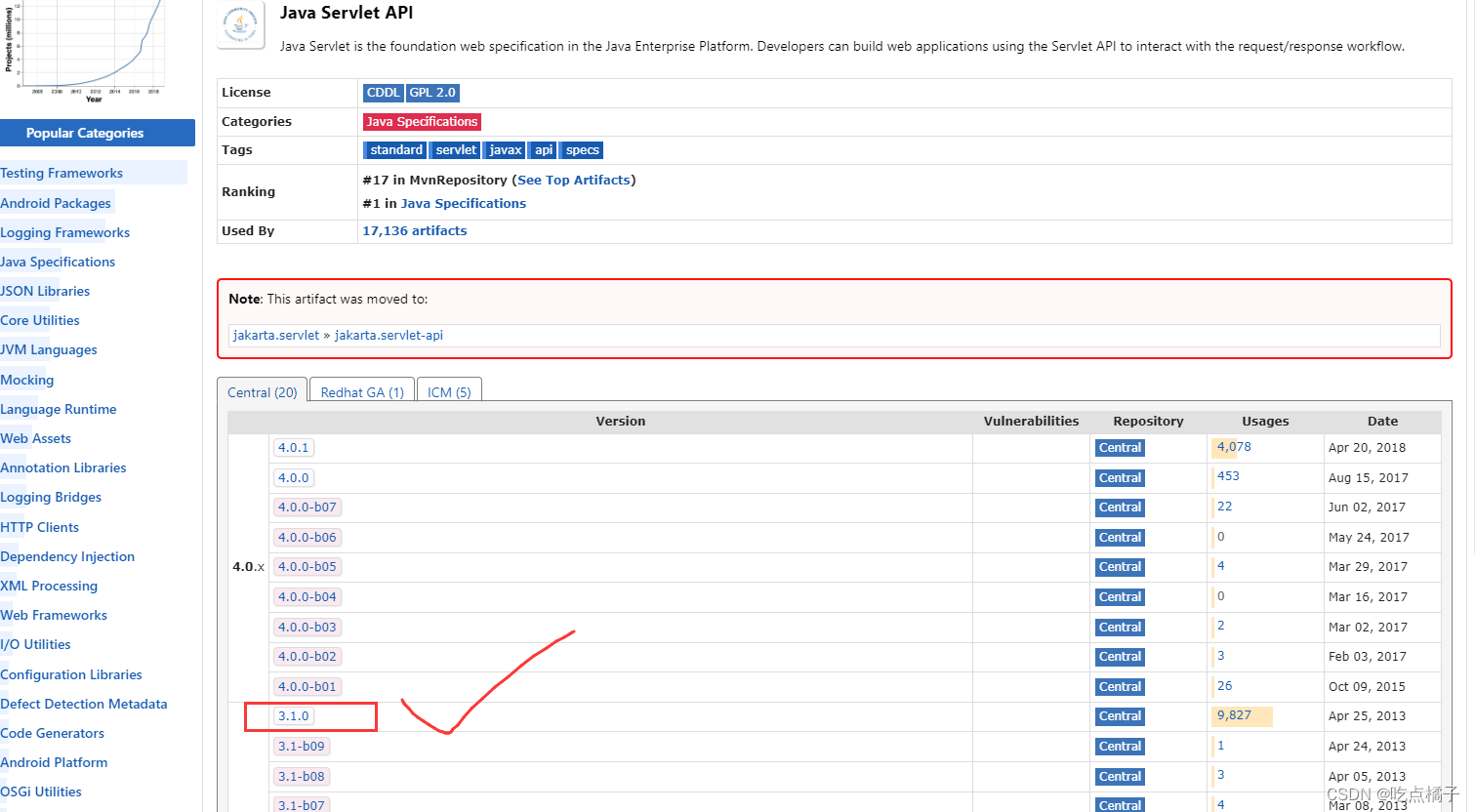Open version 4.0.0-b03

pyautogui.click(x=307, y=628)
